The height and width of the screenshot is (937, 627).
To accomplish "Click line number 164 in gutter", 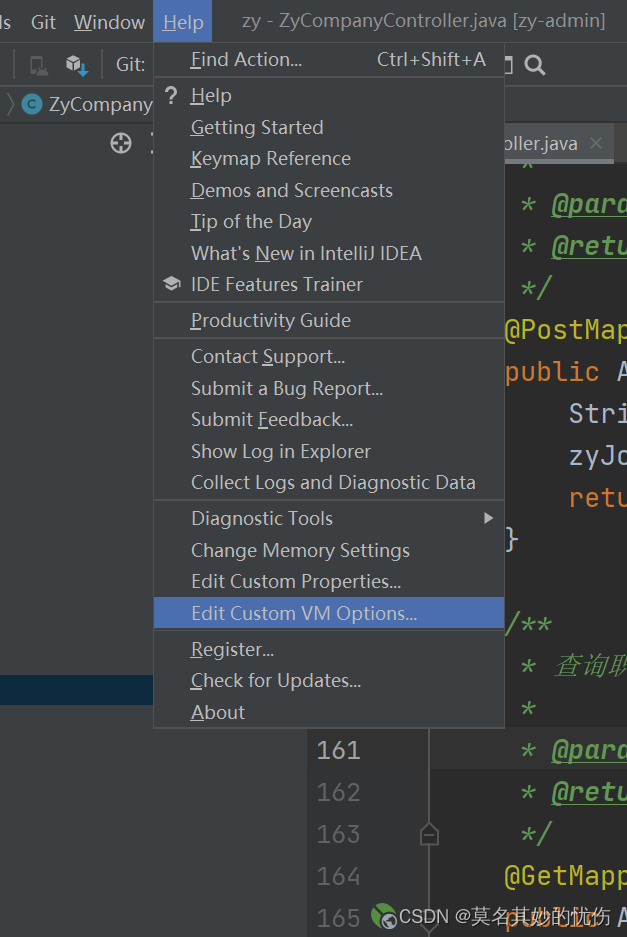I will [338, 877].
